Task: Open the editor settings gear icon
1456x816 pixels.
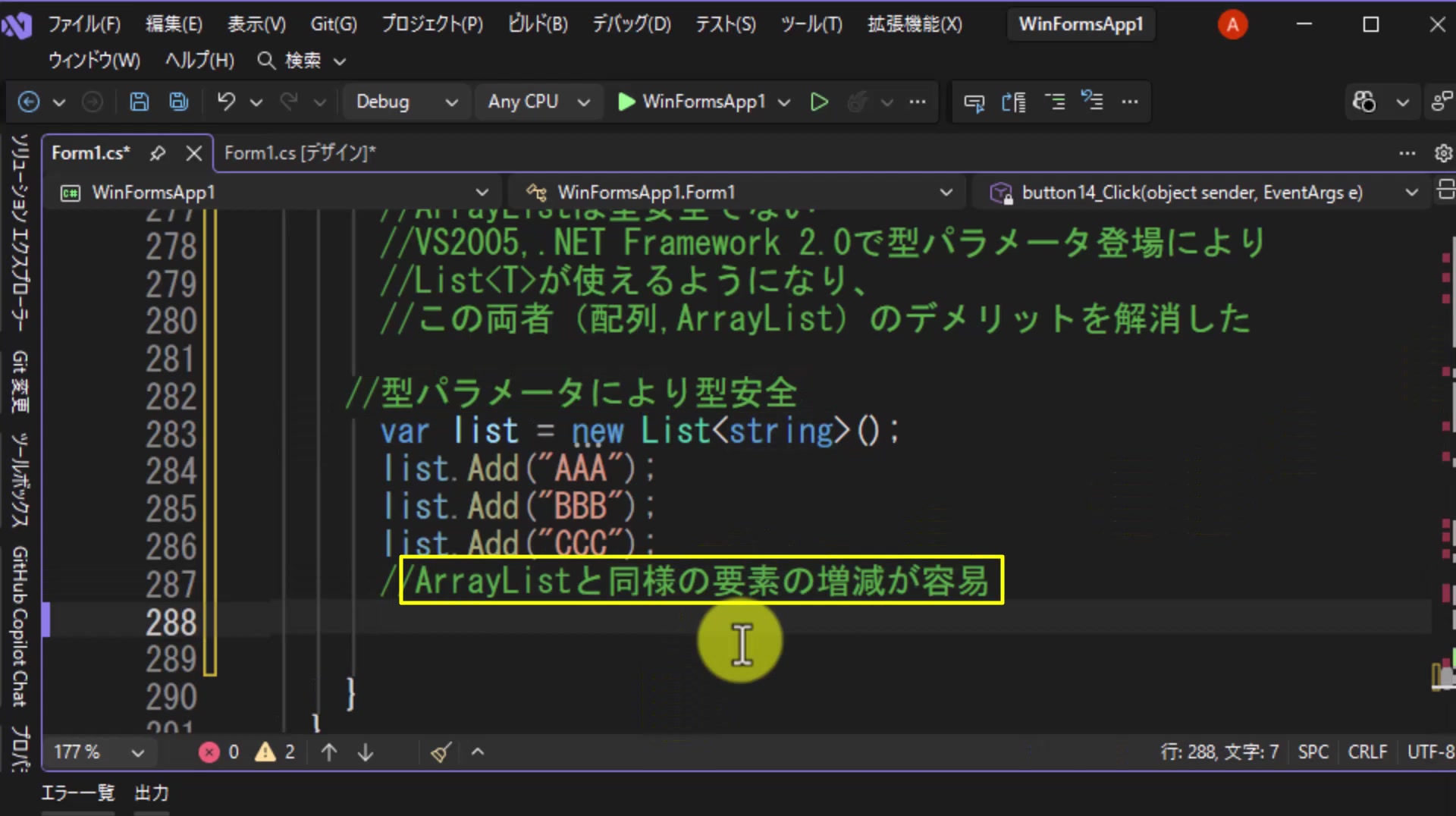Action: (x=1443, y=153)
